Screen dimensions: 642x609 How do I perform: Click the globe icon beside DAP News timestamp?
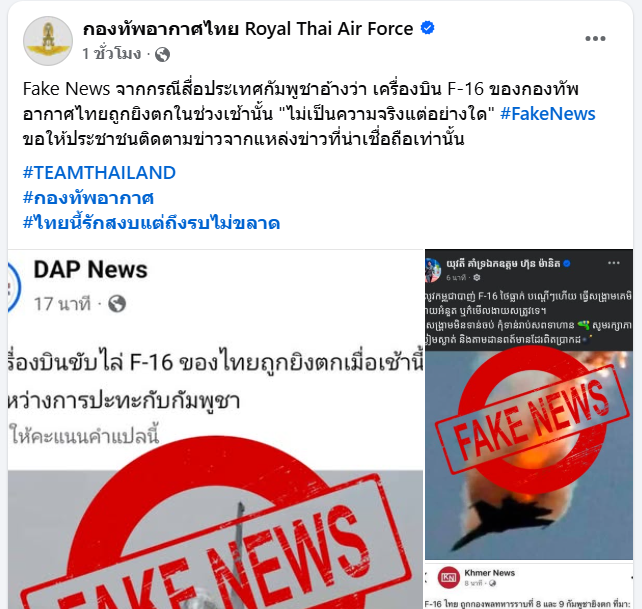117,304
